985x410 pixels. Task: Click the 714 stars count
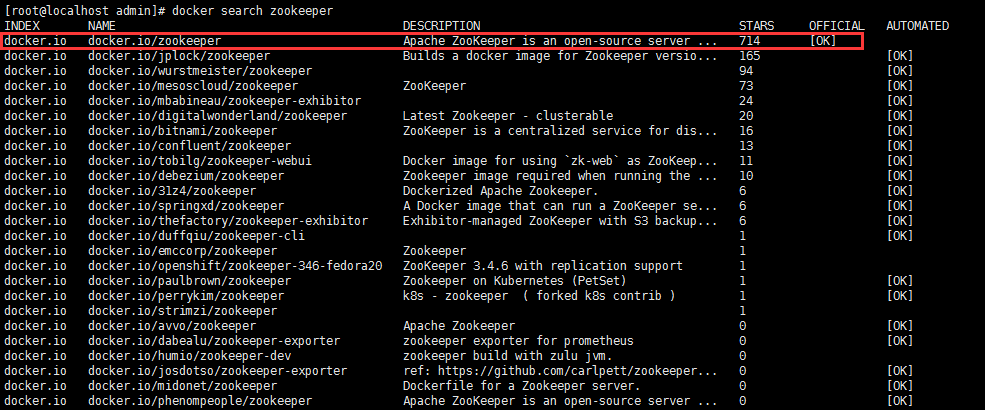(749, 41)
